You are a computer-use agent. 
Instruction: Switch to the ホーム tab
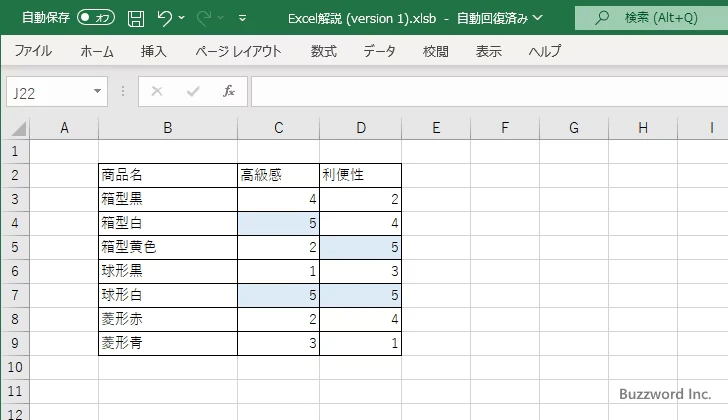tap(97, 51)
